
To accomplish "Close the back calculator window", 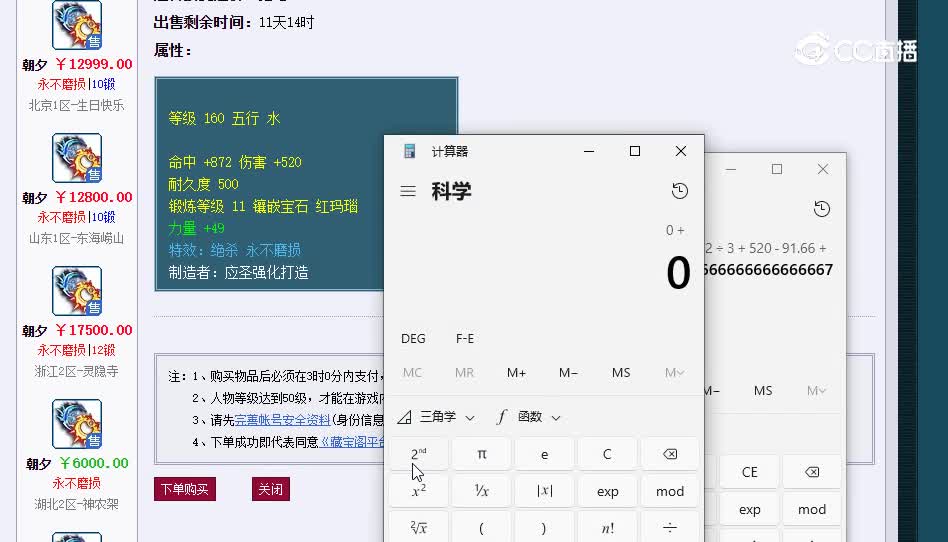I will (823, 169).
